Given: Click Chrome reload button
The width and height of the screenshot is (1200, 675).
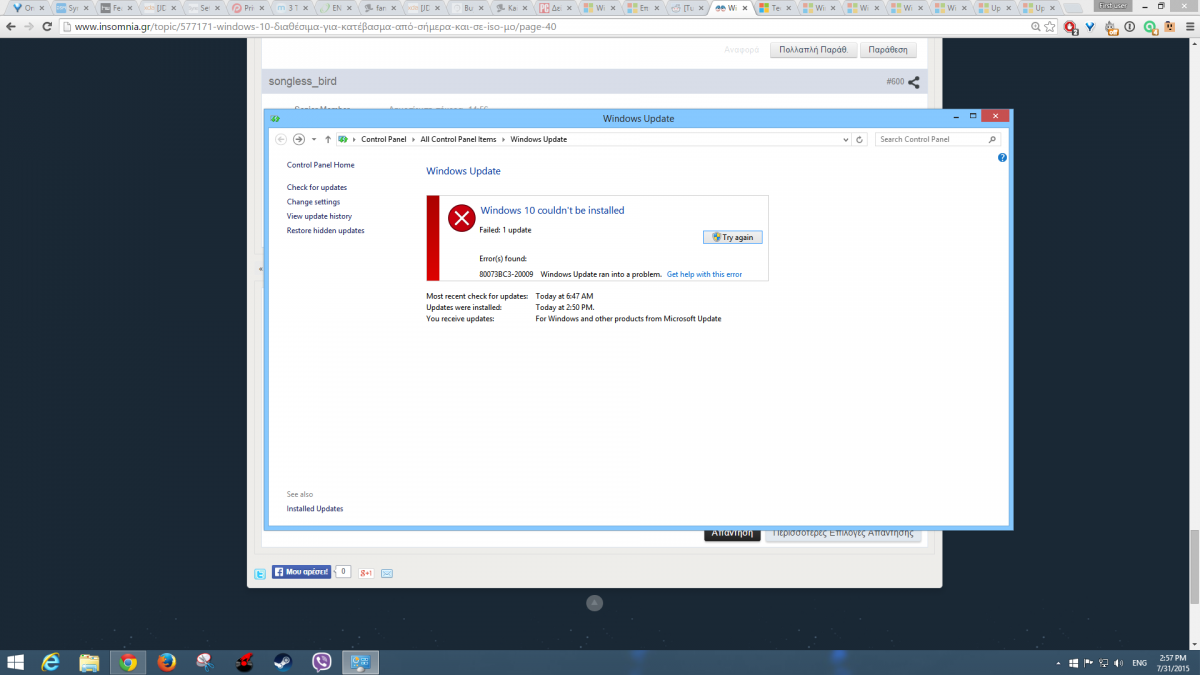Looking at the screenshot, I should (x=49, y=27).
